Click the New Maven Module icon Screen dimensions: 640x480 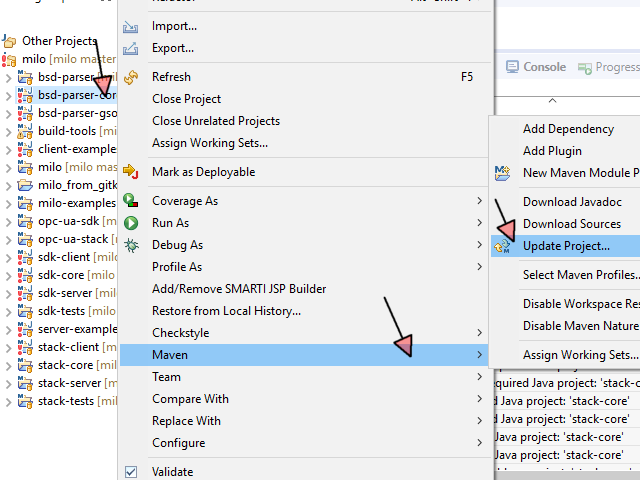pos(502,173)
